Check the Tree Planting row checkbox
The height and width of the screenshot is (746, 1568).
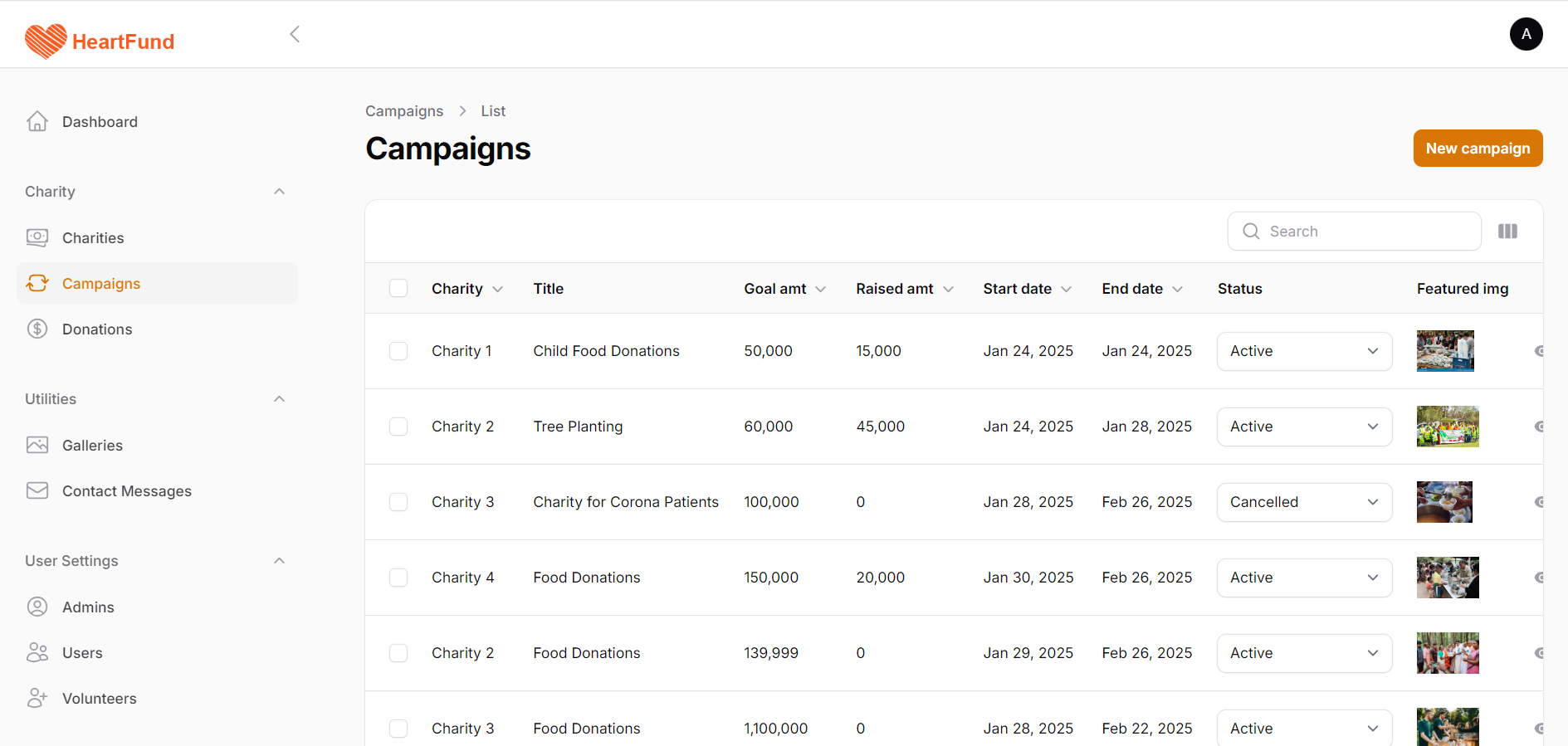tap(398, 427)
